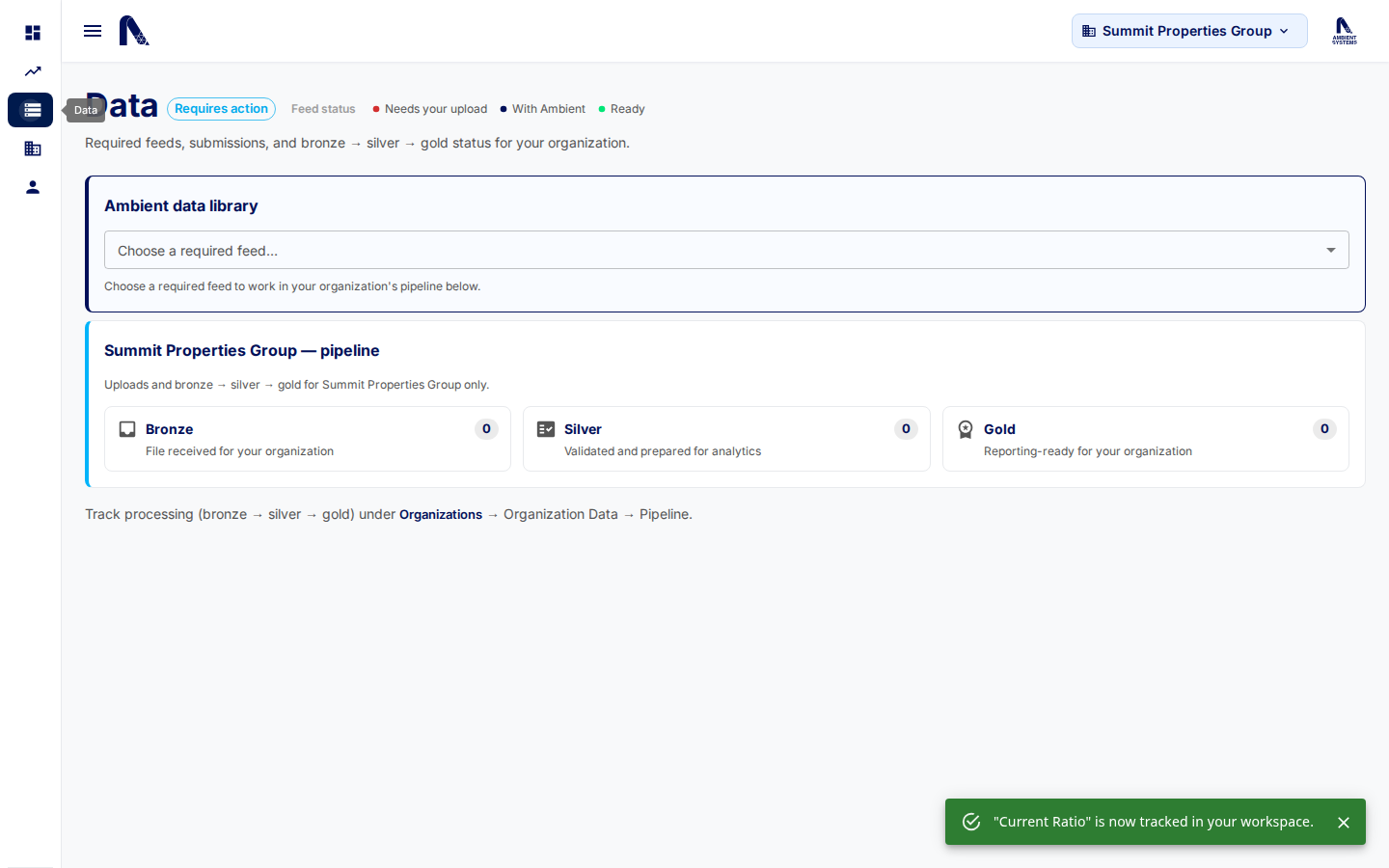1389x868 pixels.
Task: Click the Silver checklist icon
Action: 546,429
